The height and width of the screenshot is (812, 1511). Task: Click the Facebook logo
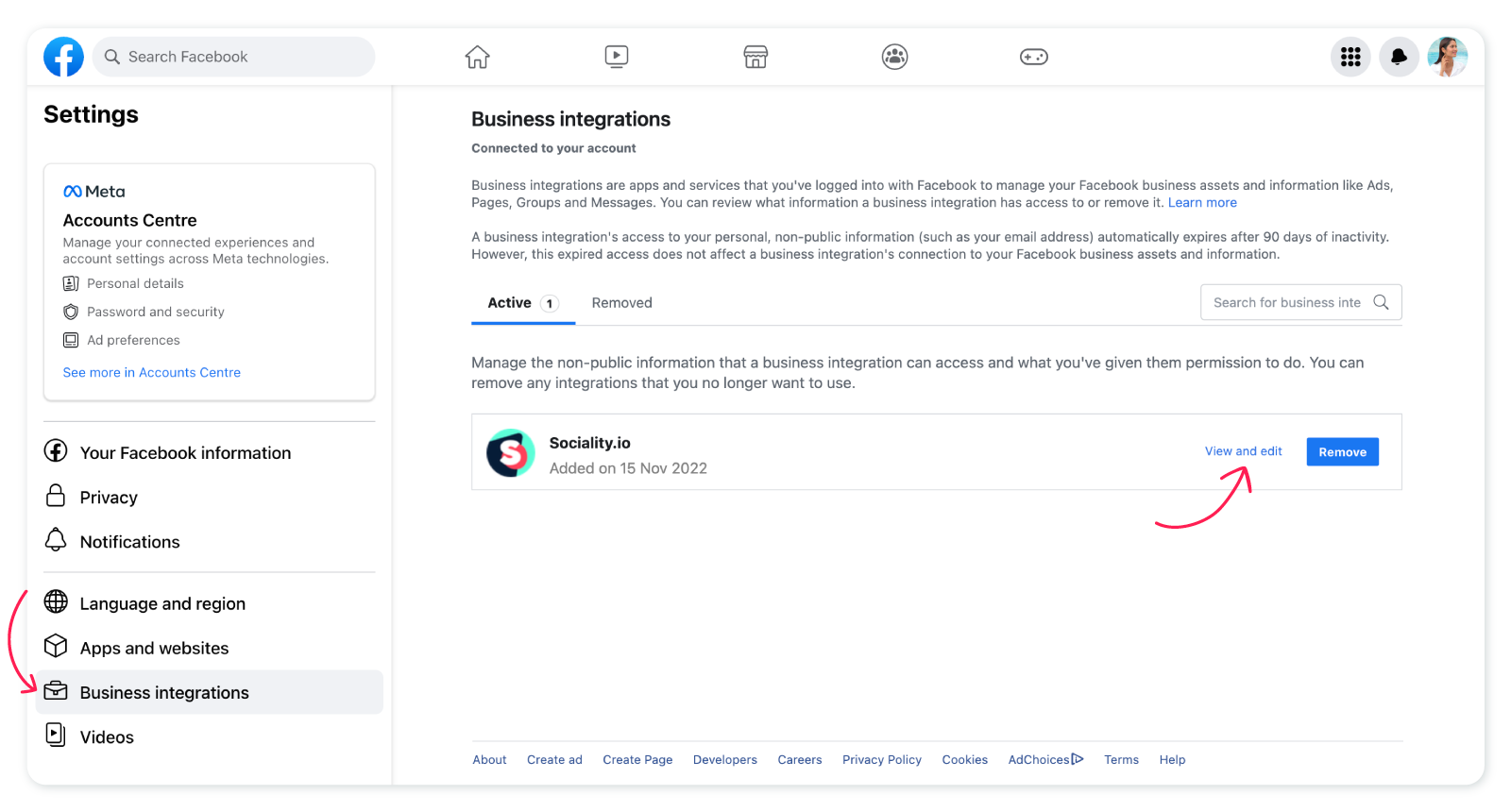coord(63,57)
